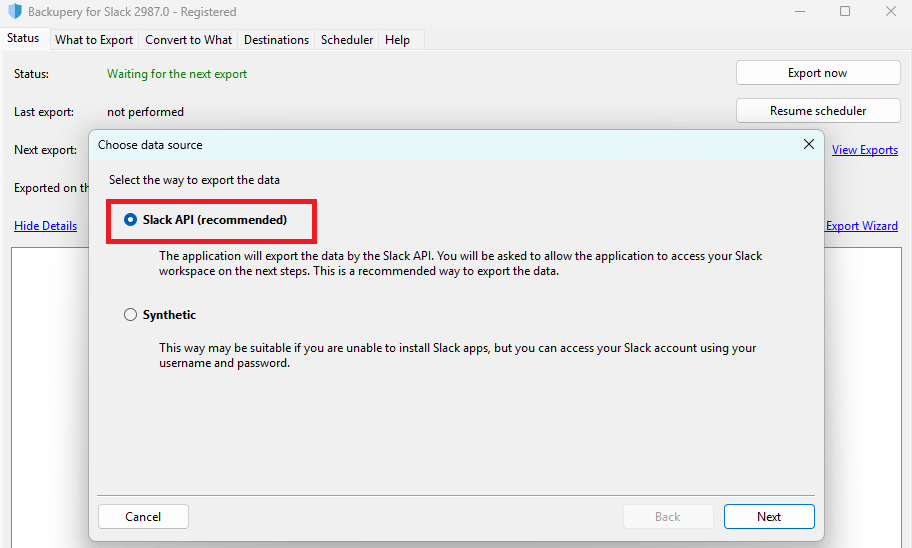Click the Hide Details link
912x548 pixels.
click(45, 226)
